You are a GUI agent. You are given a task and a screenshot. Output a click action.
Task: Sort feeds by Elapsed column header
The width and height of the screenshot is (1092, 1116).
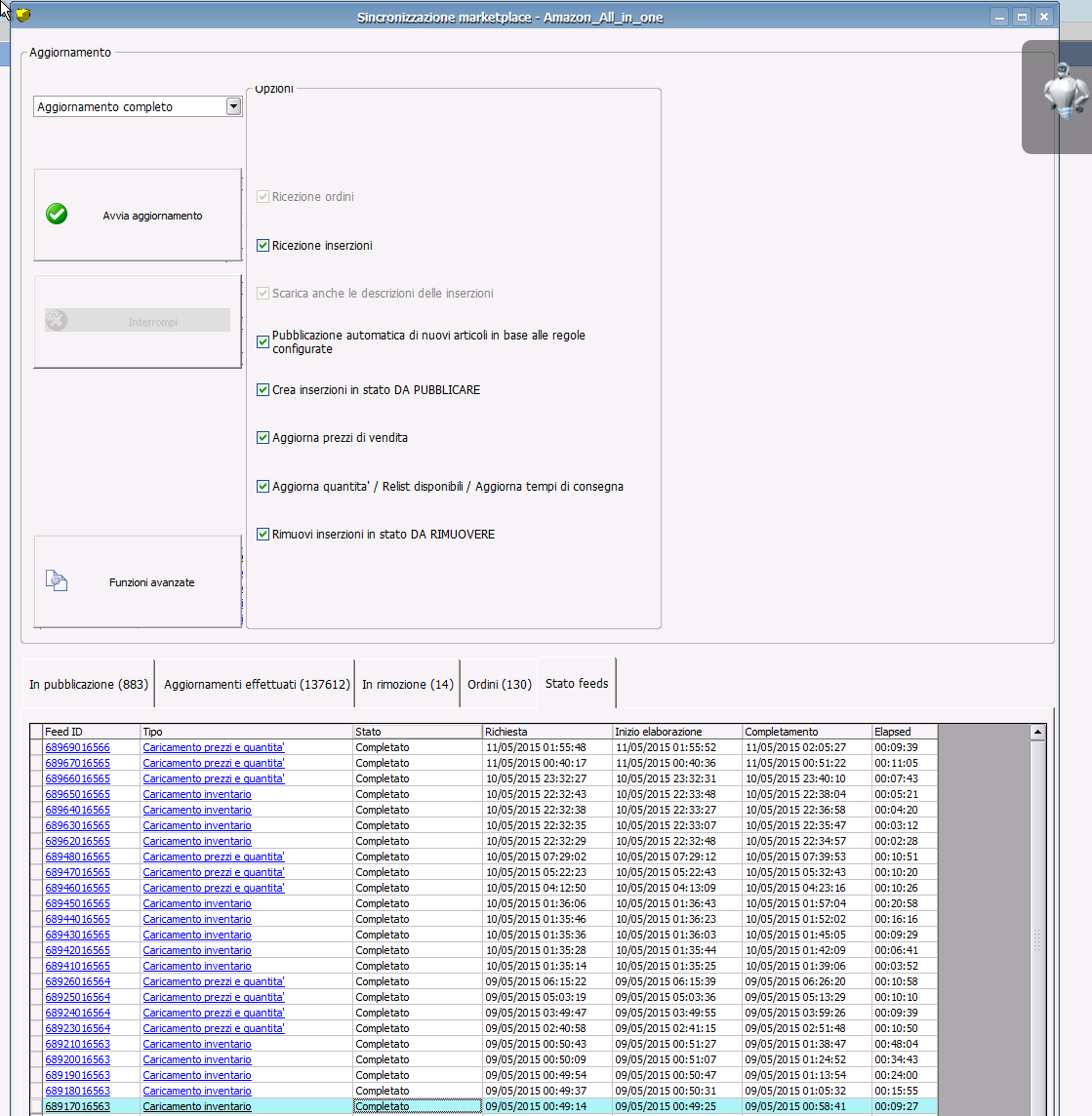[x=904, y=732]
